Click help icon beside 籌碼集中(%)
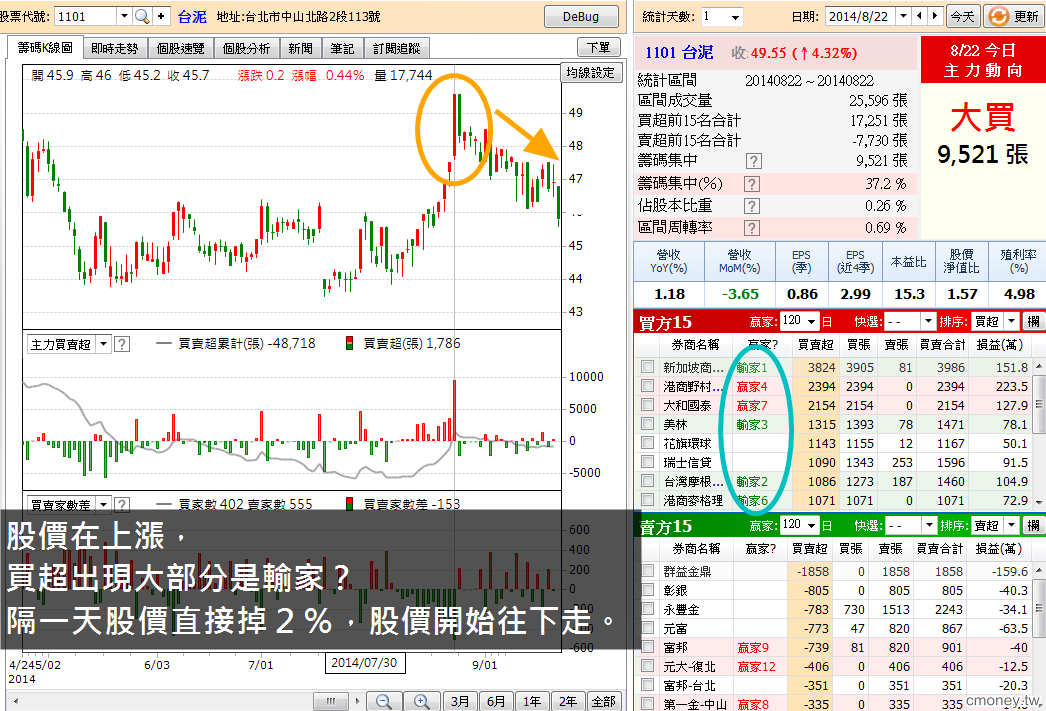This screenshot has height=711, width=1046. pos(751,184)
